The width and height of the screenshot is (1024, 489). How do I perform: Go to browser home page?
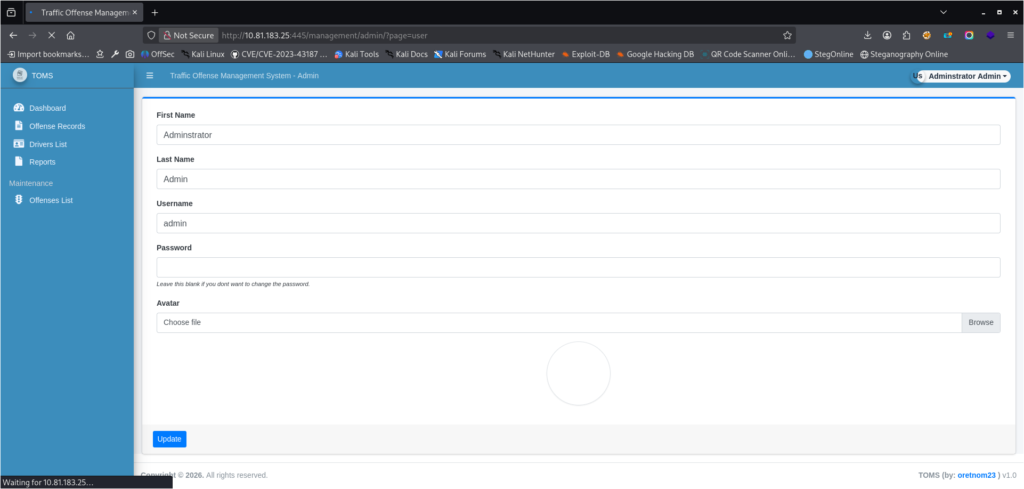pyautogui.click(x=71, y=35)
